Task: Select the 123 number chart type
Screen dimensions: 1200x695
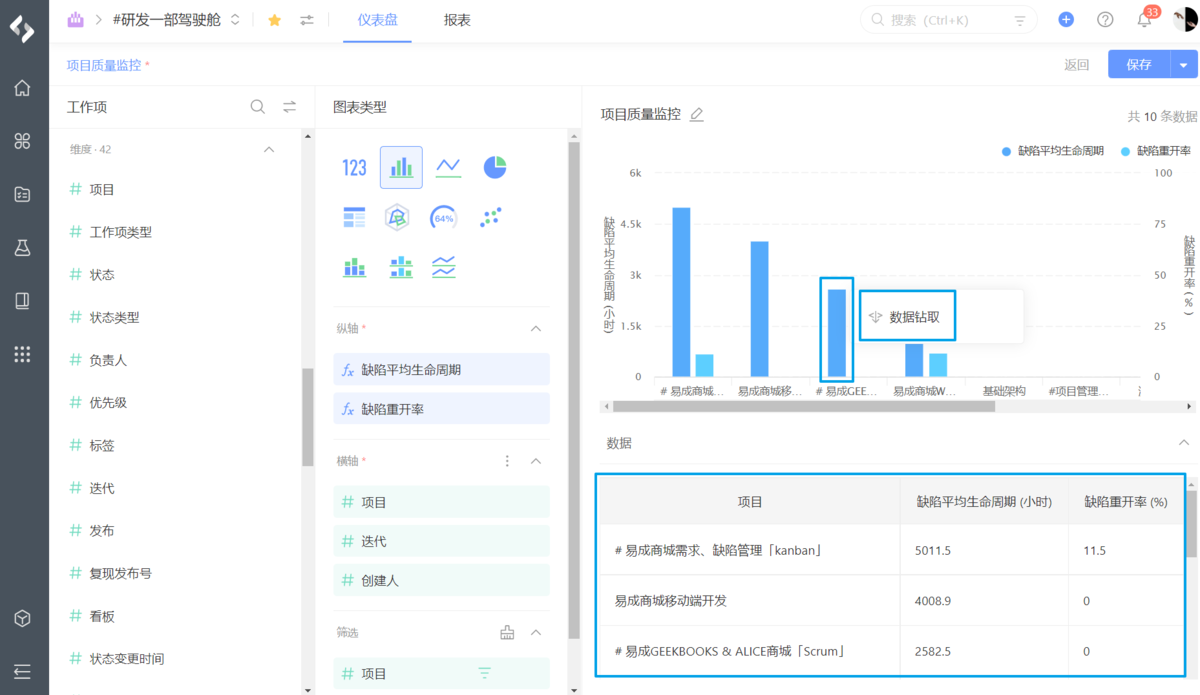Action: tap(354, 167)
